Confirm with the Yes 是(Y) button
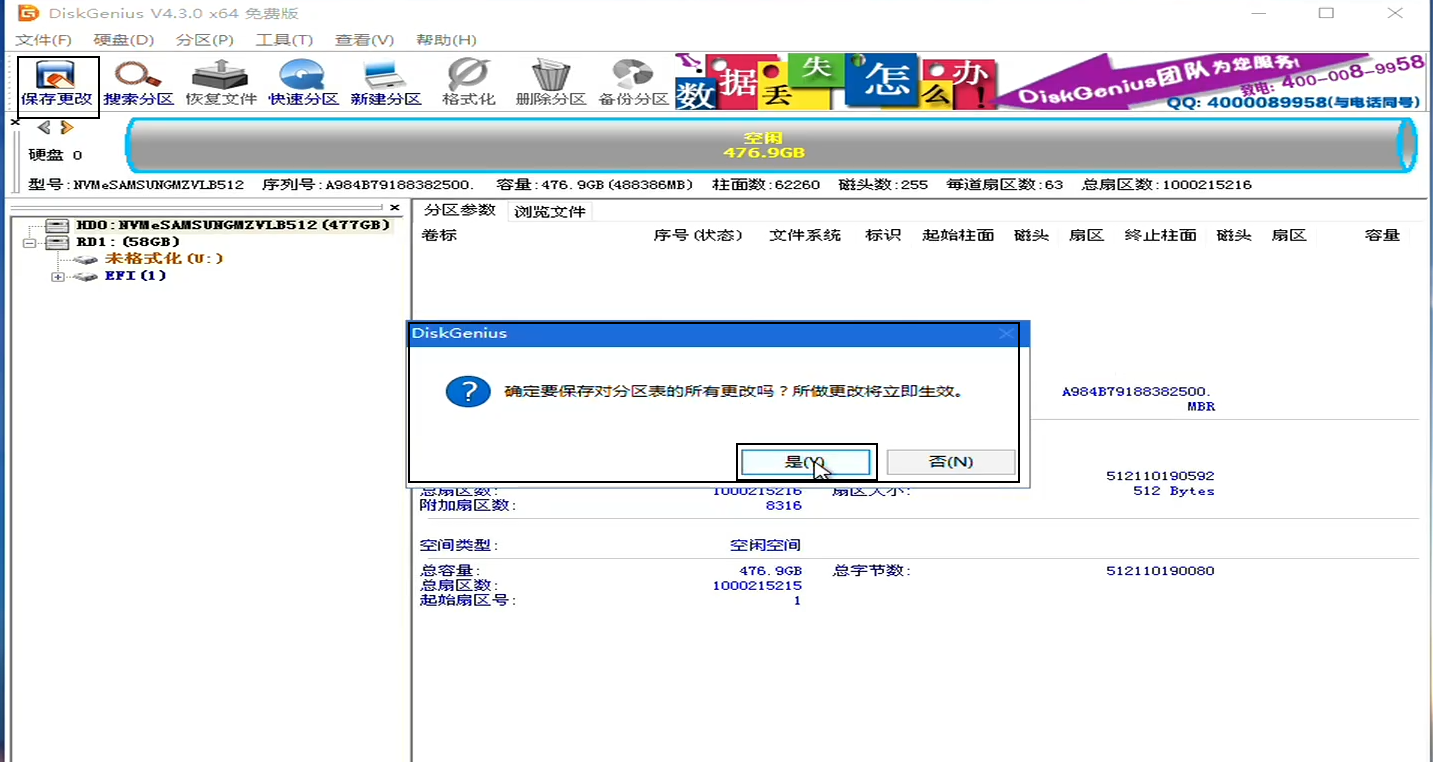 [806, 462]
